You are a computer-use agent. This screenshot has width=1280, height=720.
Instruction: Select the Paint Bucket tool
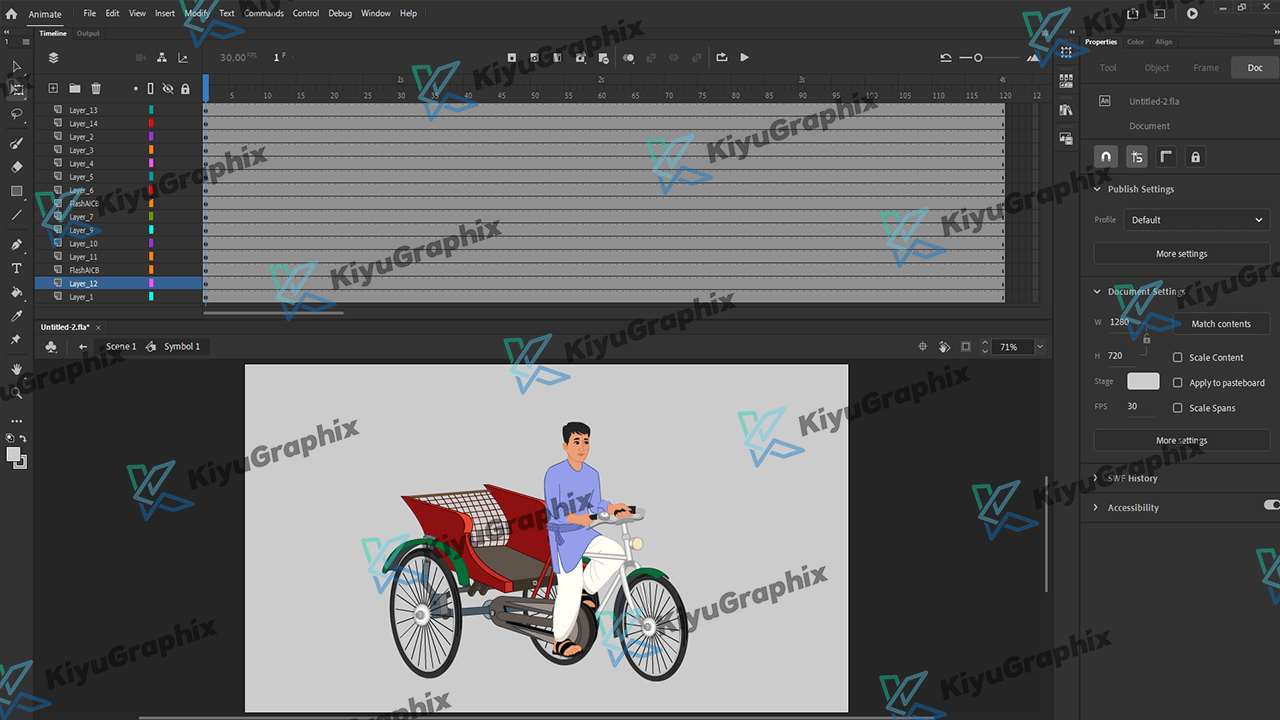[x=16, y=293]
